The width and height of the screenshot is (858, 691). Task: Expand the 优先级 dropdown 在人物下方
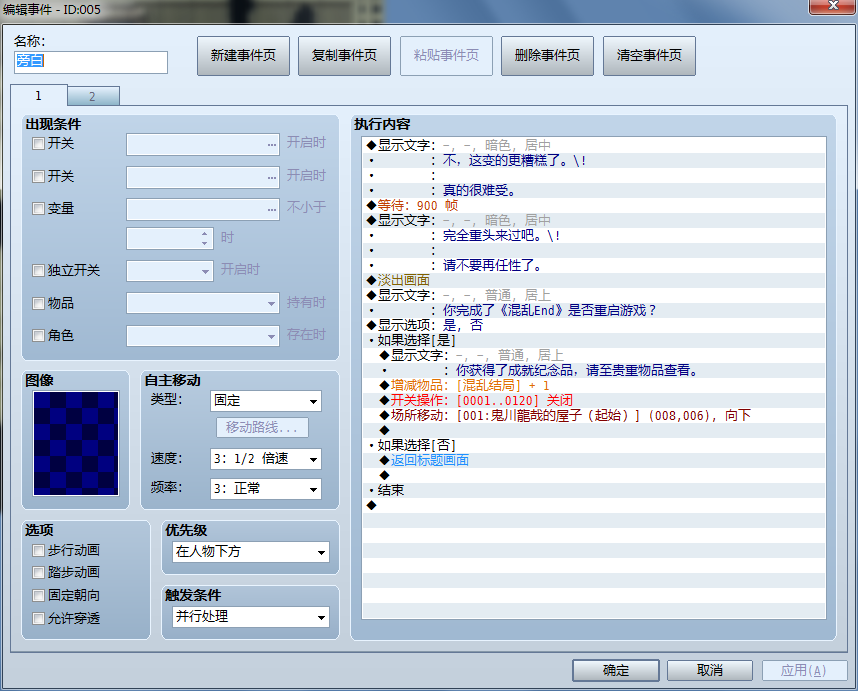click(251, 551)
